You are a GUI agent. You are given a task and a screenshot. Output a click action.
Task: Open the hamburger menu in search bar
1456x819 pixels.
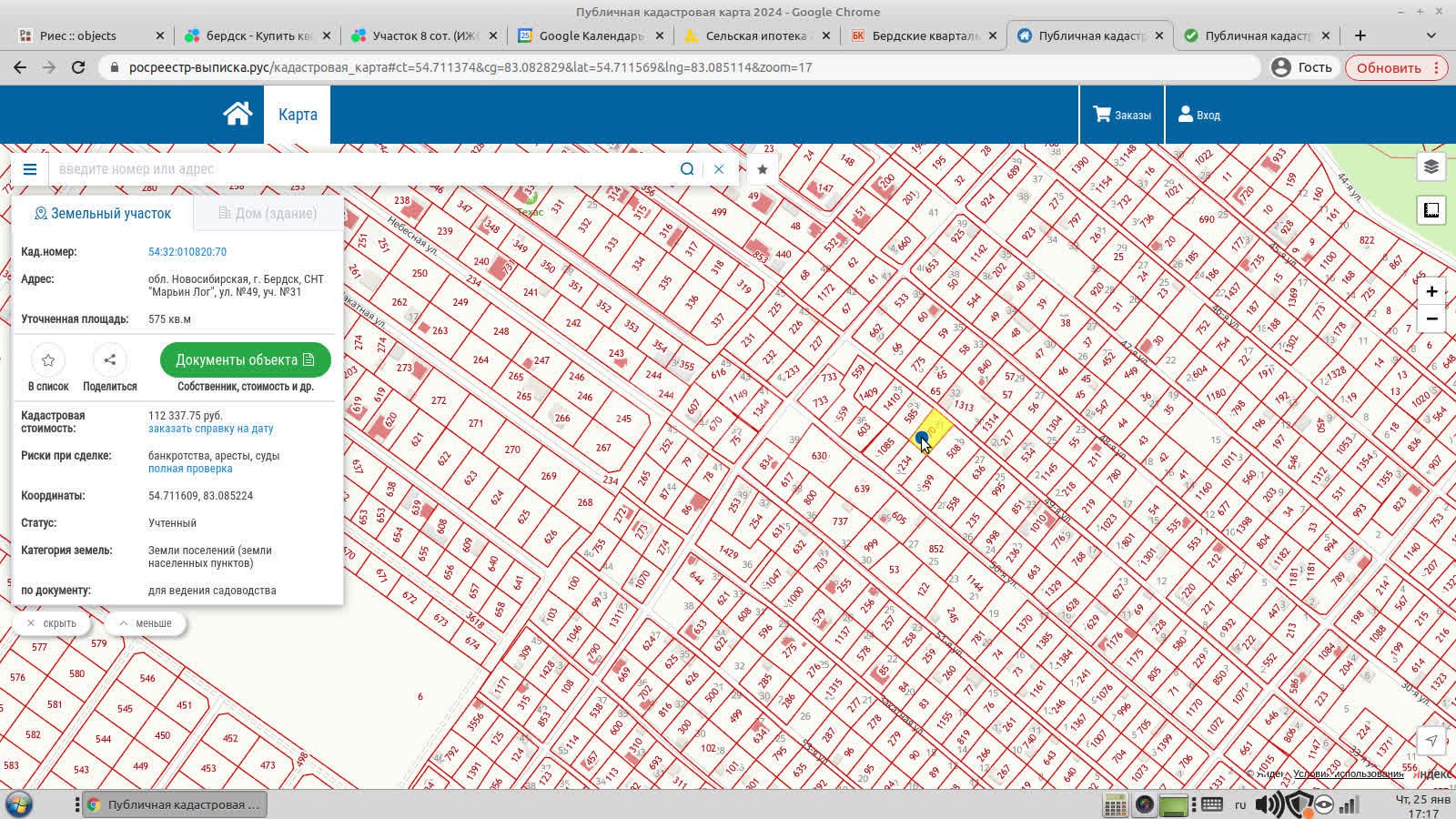[x=30, y=169]
